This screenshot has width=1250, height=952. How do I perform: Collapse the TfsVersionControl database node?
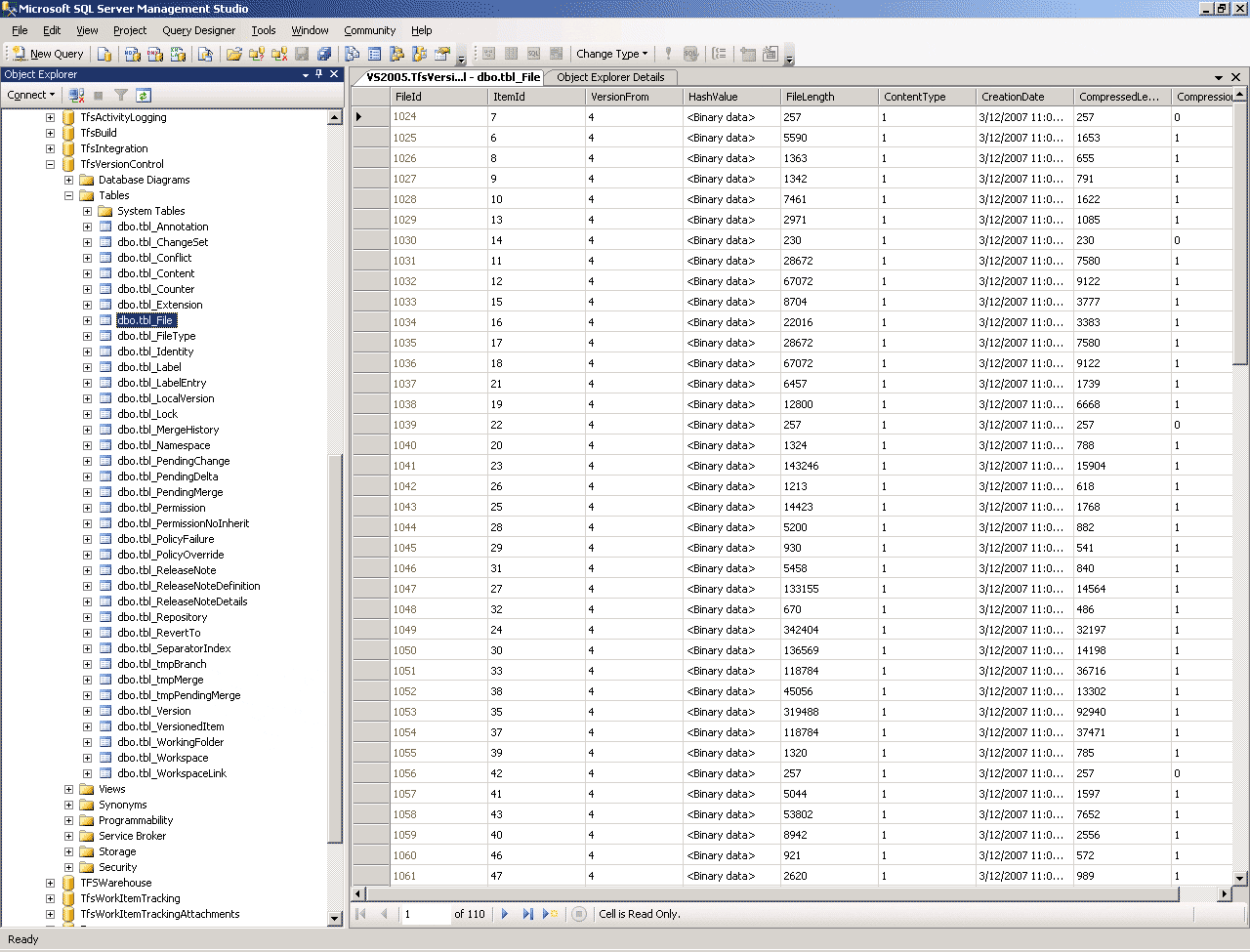click(x=50, y=164)
